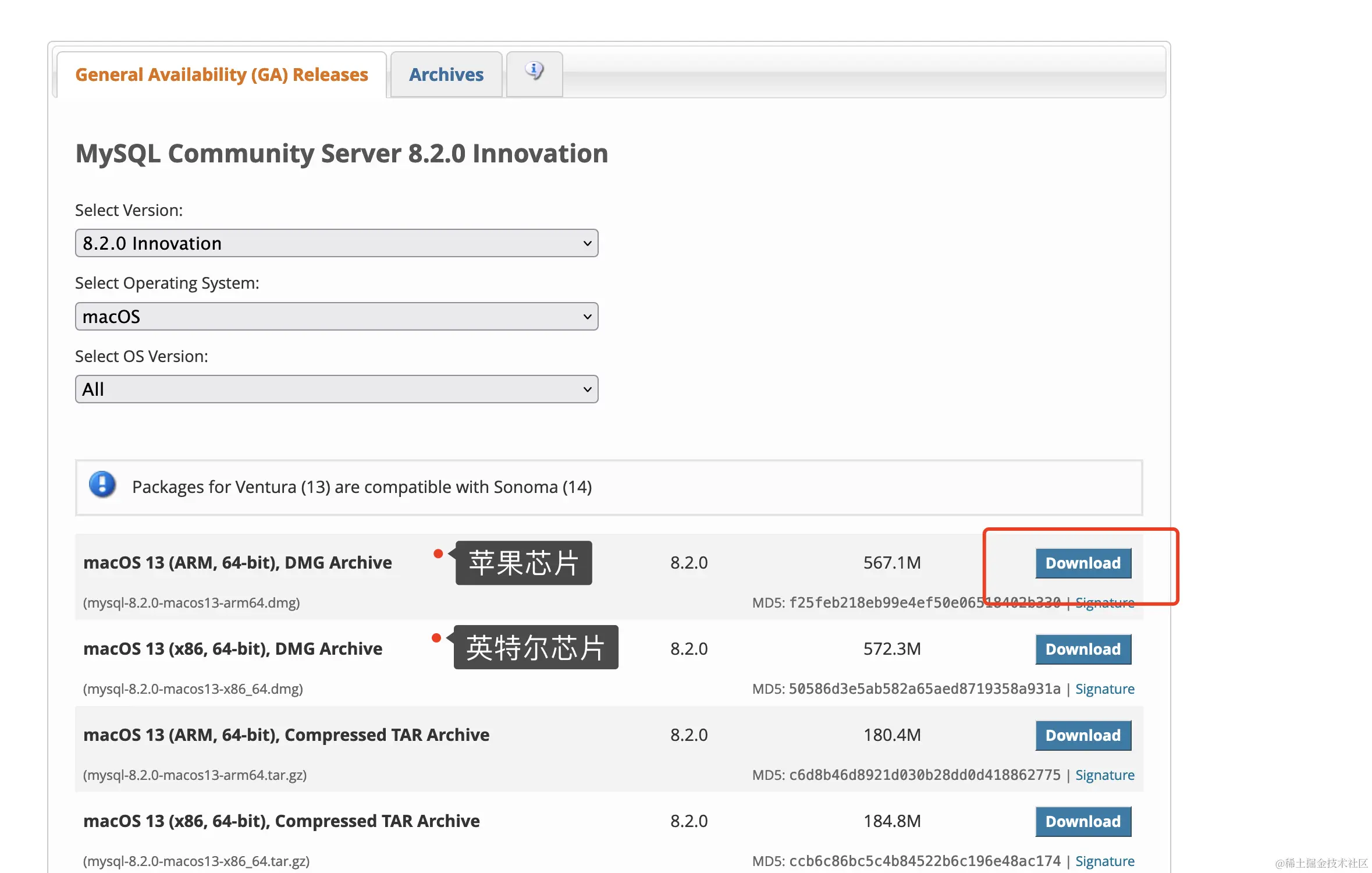Screen dimensions: 1372x873
Task: Click the Select OS Version label
Action: click(141, 356)
